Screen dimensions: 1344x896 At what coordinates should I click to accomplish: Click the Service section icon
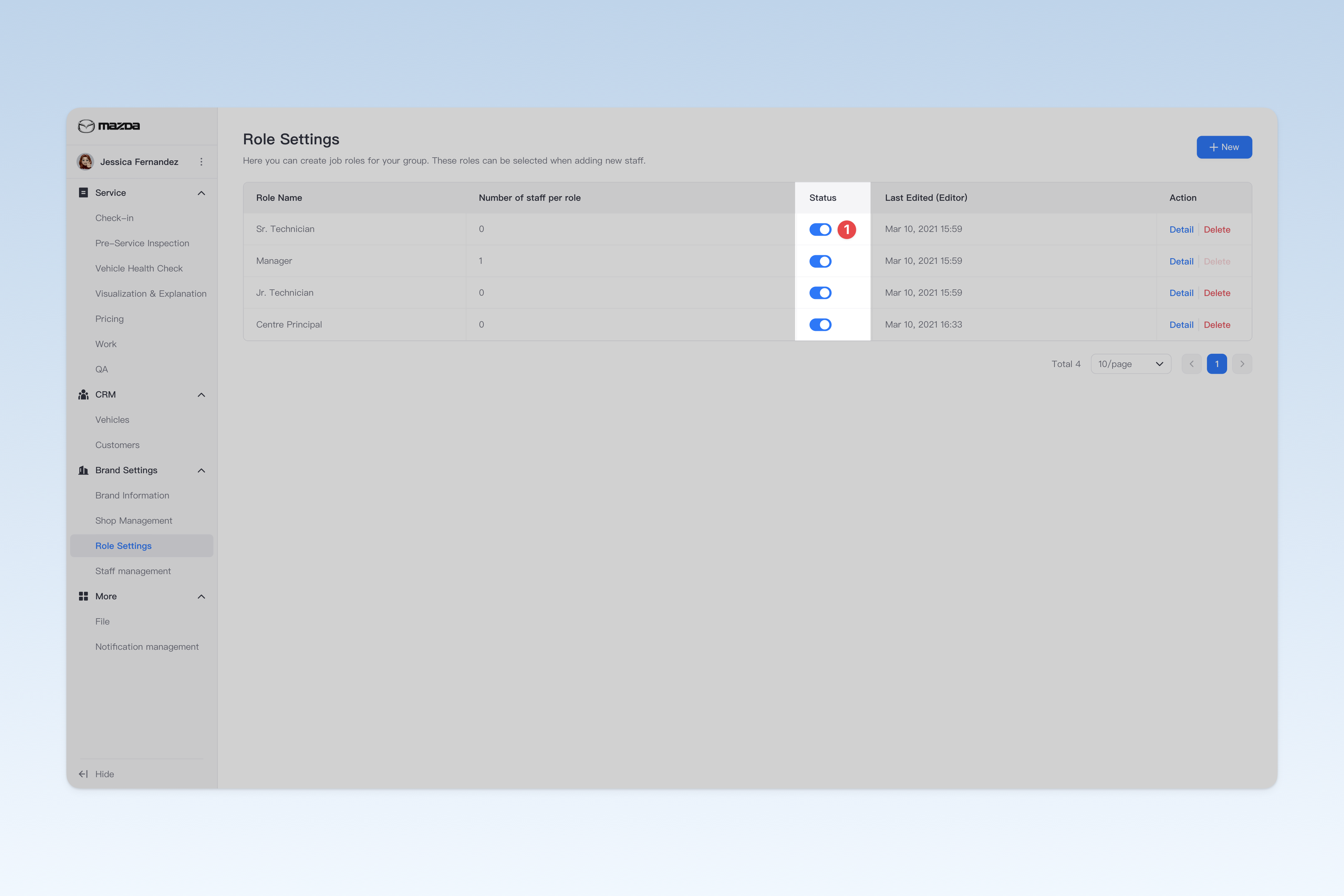[83, 192]
